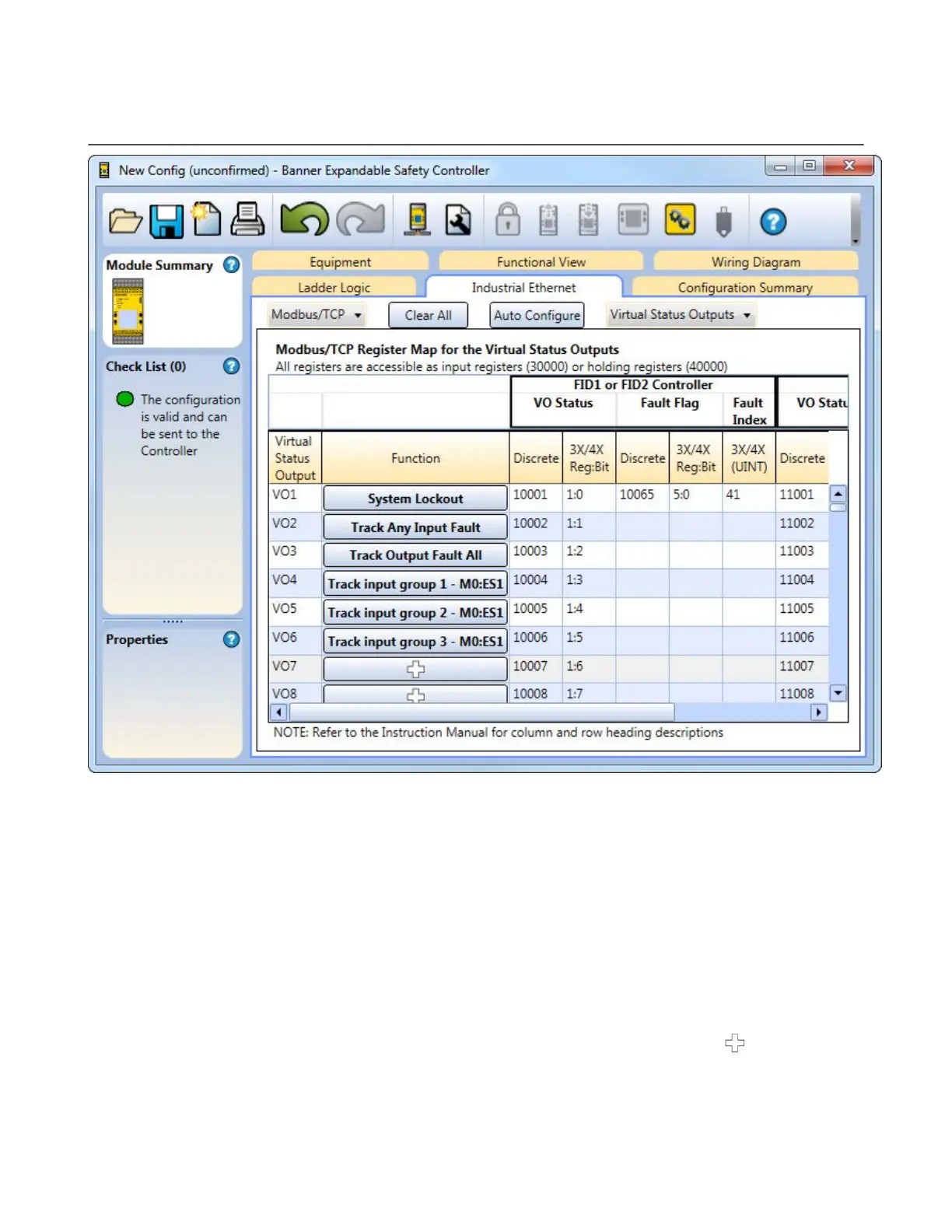This screenshot has width=952, height=1232.
Task: Open Virtual Status Outputs dropdown
Action: 680,314
